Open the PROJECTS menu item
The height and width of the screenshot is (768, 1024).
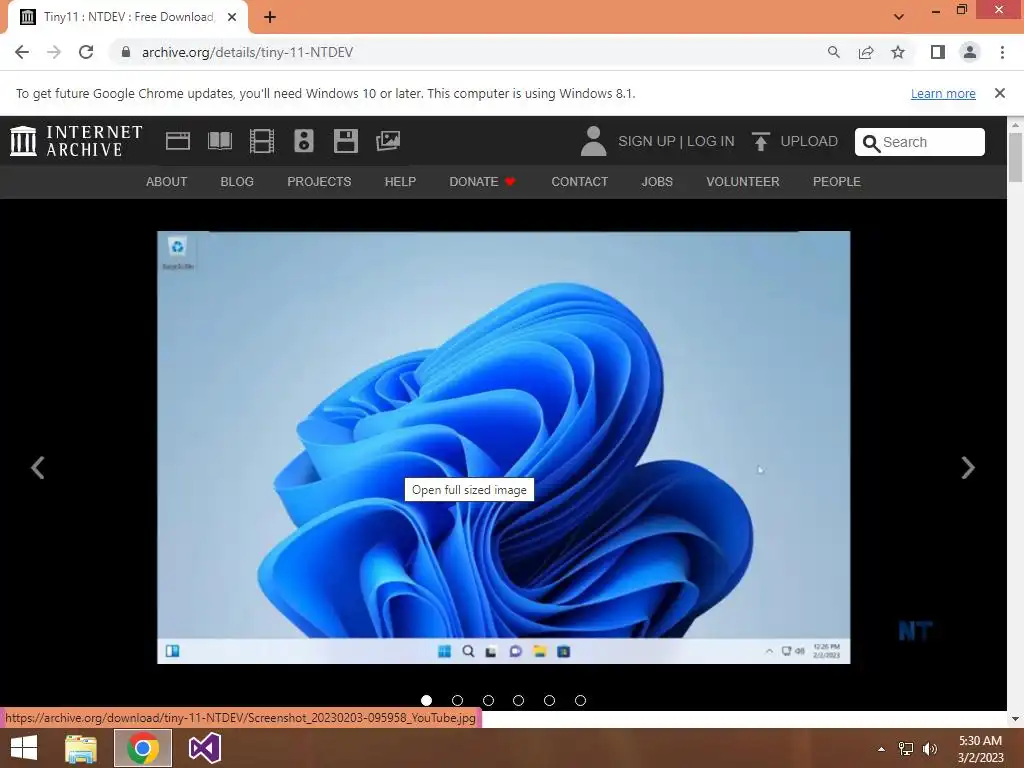coord(319,182)
